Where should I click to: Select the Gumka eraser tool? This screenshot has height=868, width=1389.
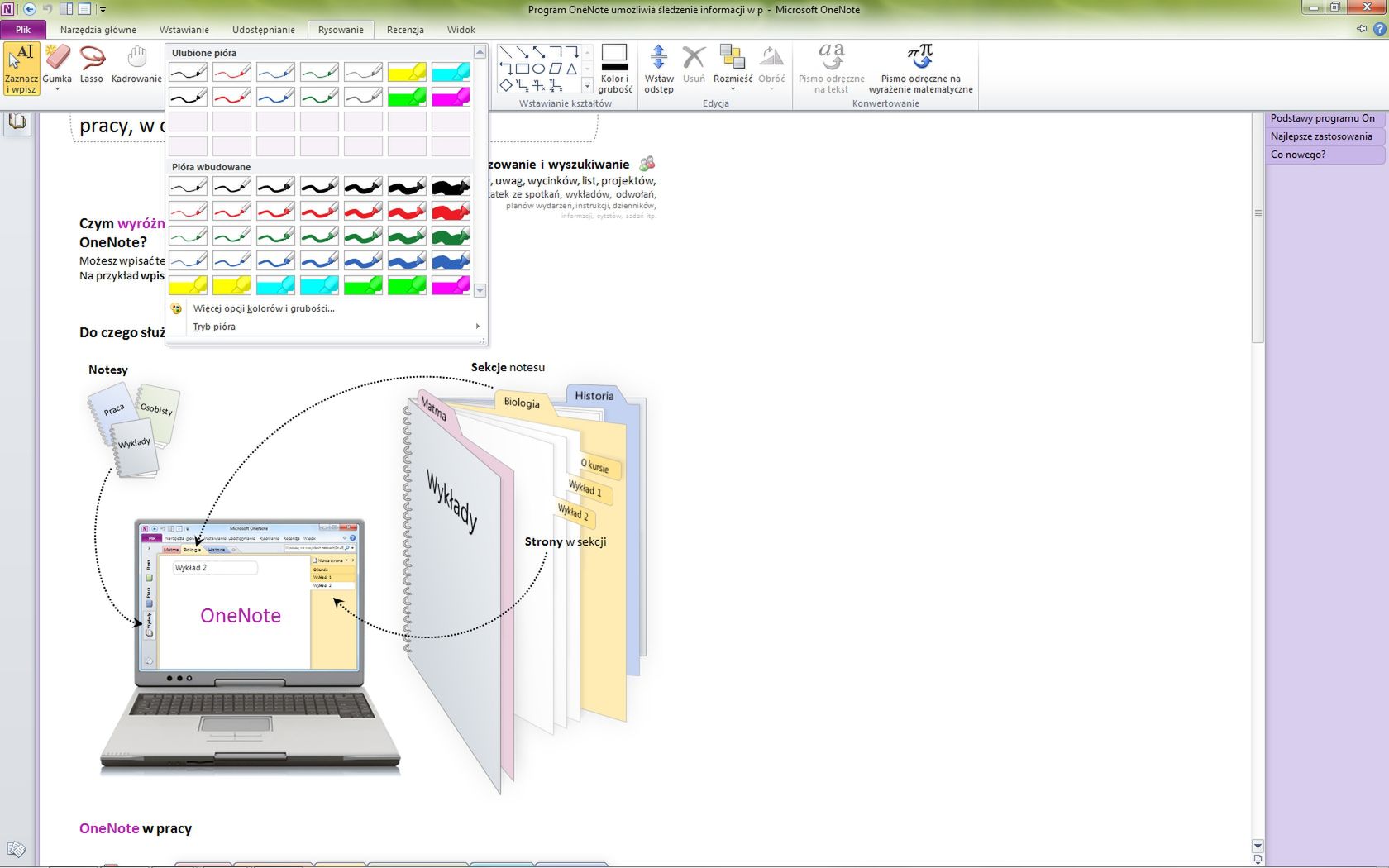57,69
